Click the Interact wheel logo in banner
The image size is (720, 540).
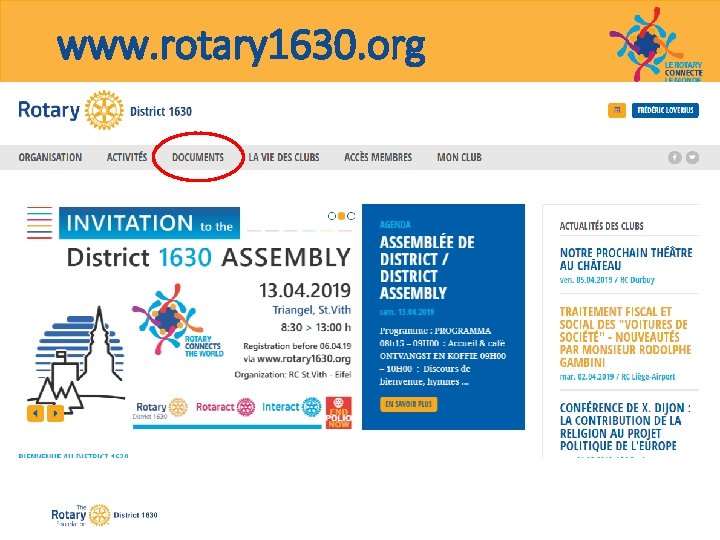(x=292, y=407)
